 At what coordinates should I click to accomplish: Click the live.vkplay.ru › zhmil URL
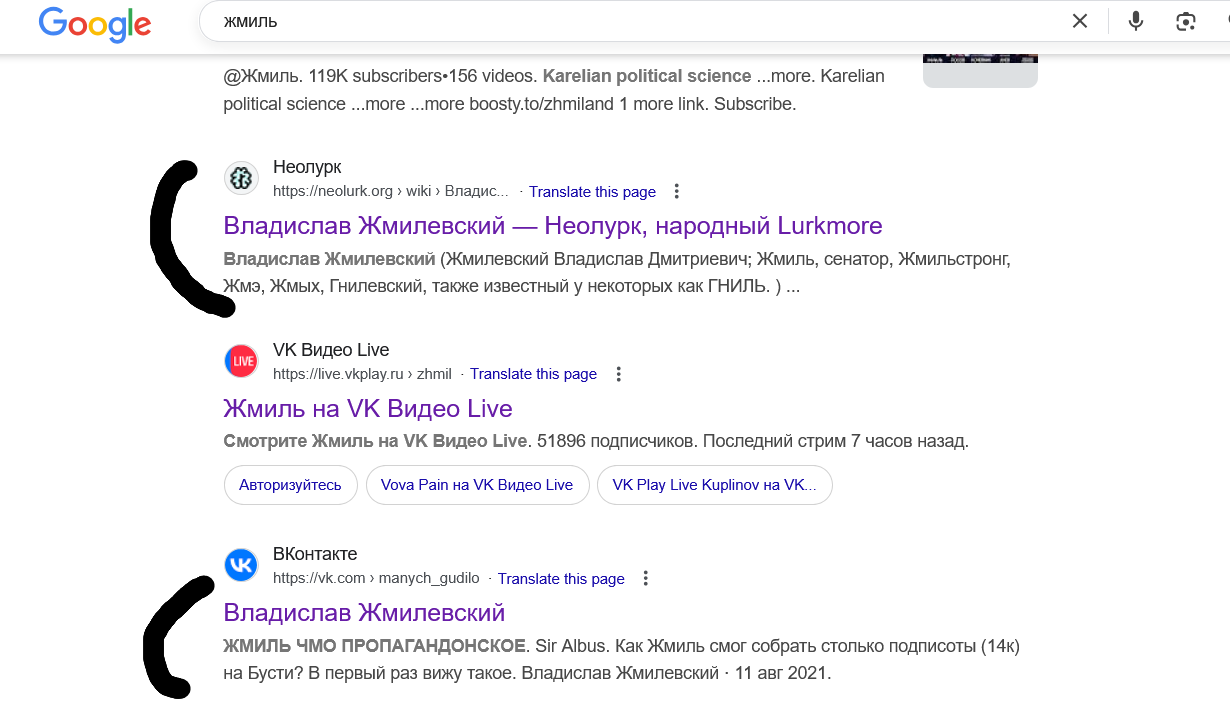(362, 374)
